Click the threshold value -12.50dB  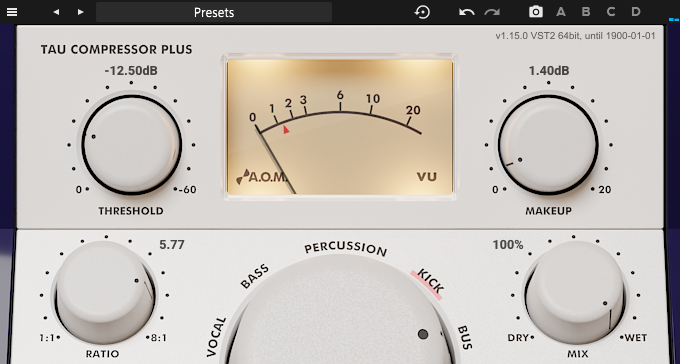click(x=131, y=71)
